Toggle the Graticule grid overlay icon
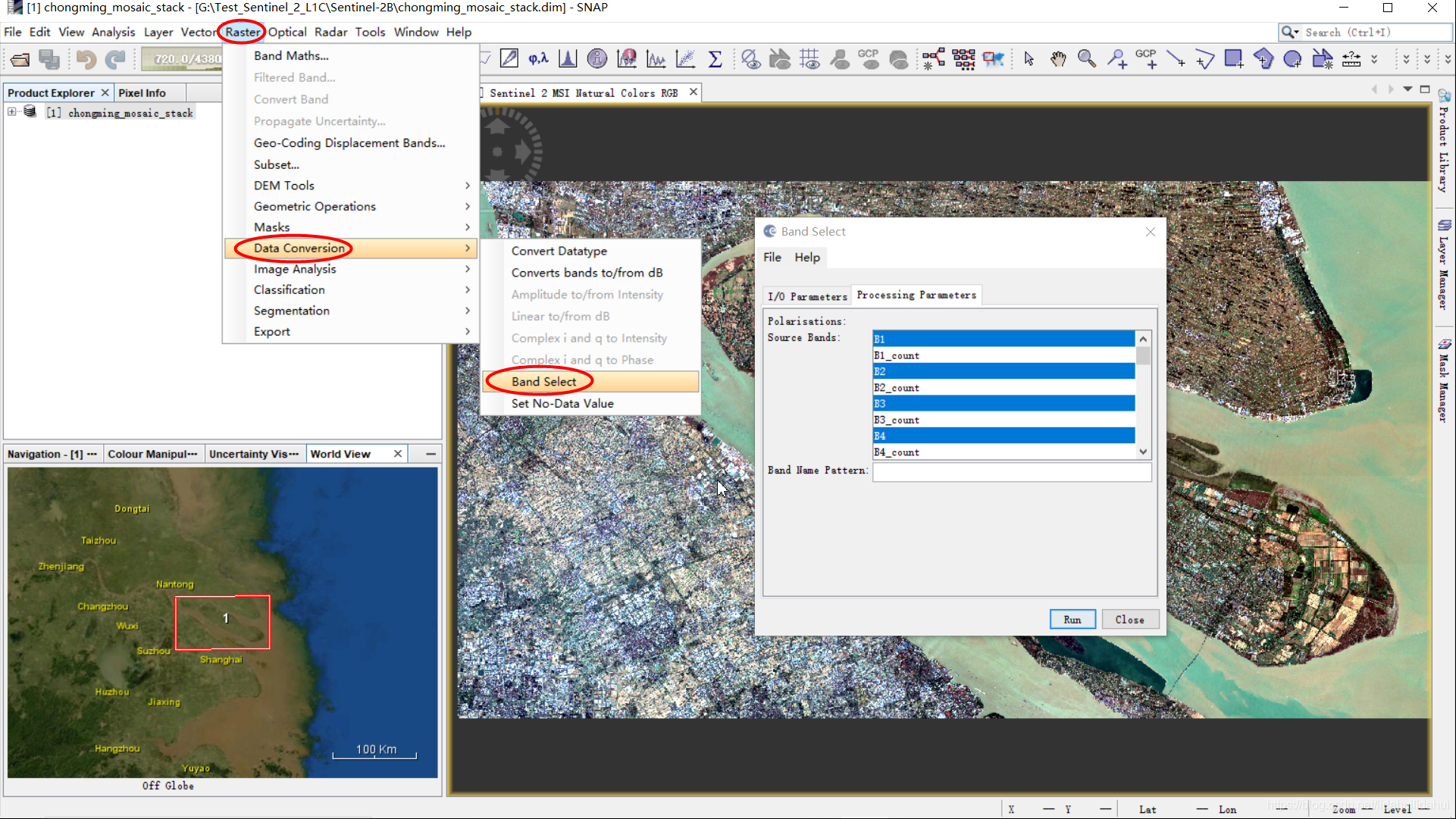Image resolution: width=1456 pixels, height=819 pixels. coord(809,59)
